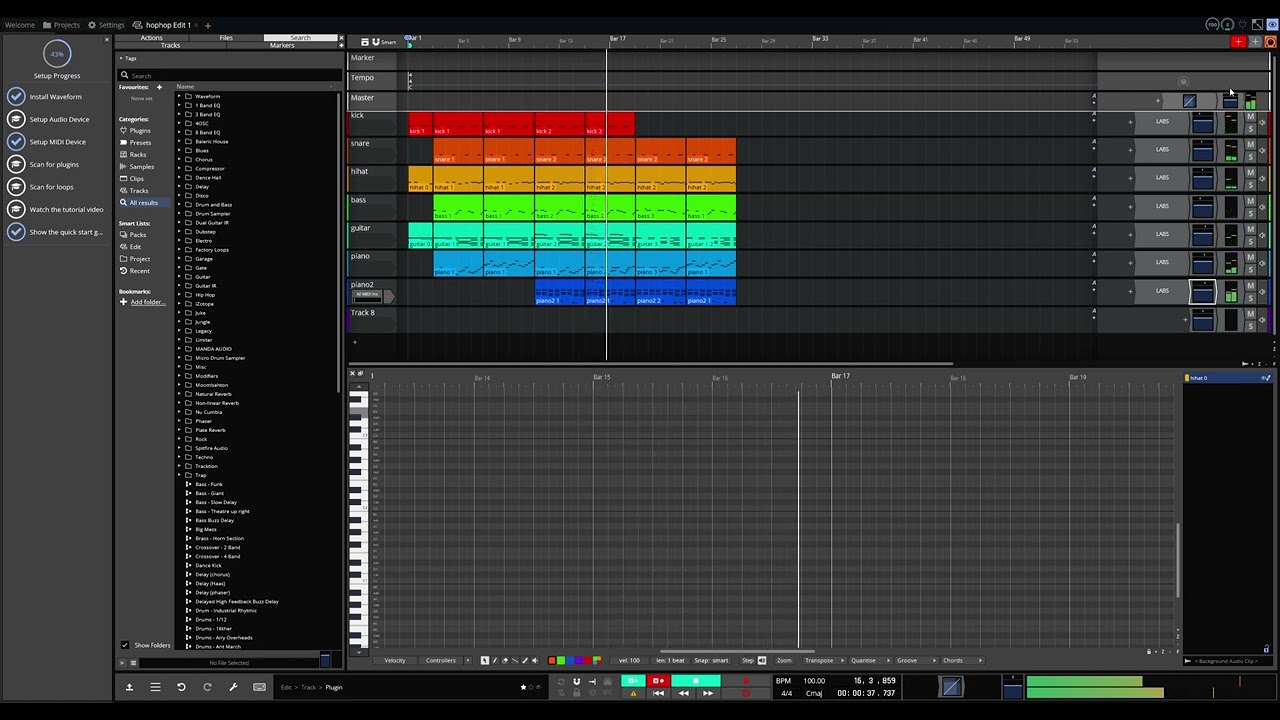Viewport: 1280px width, 720px height.
Task: Show All results in the browser
Action: pyautogui.click(x=143, y=203)
